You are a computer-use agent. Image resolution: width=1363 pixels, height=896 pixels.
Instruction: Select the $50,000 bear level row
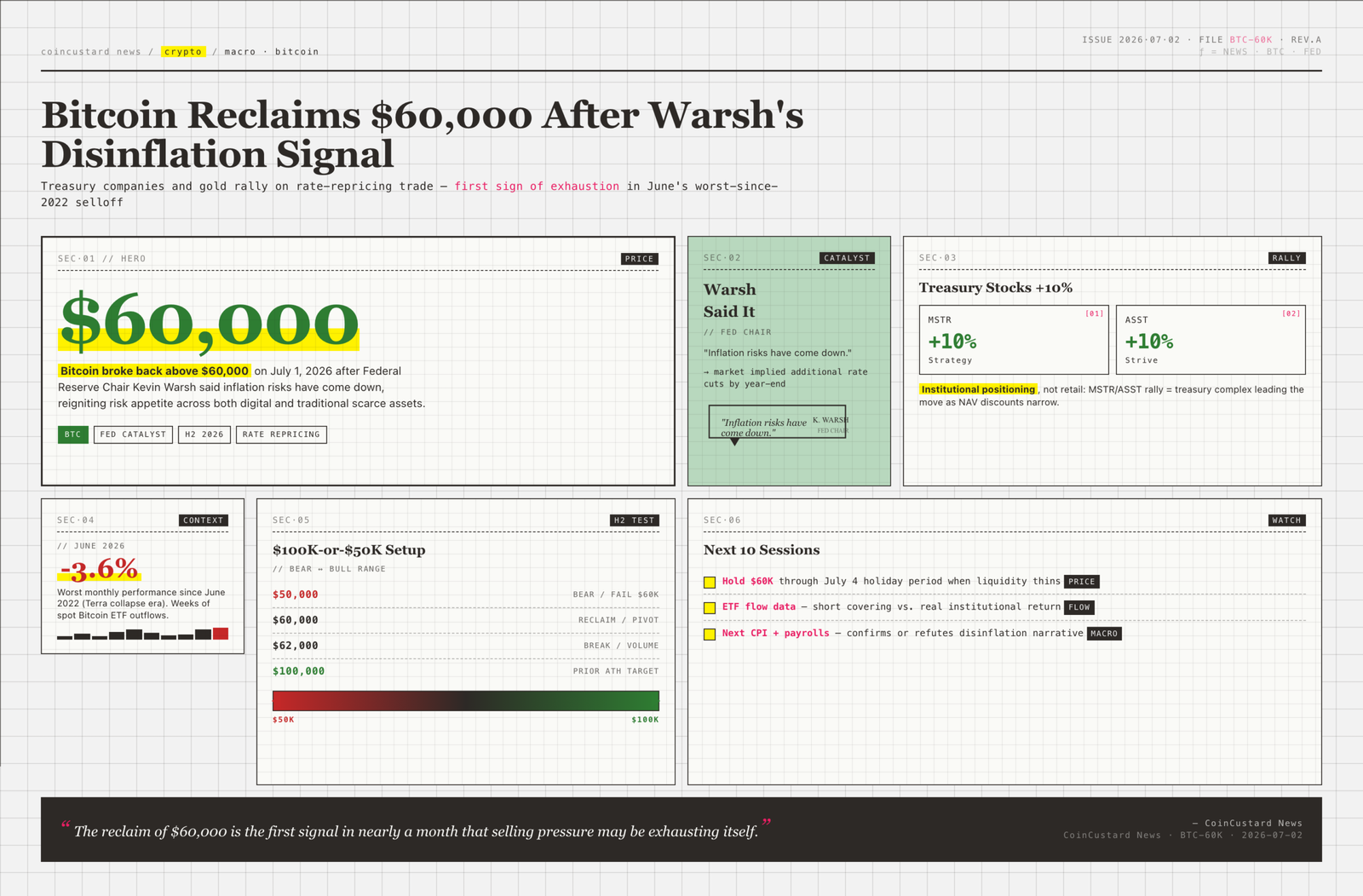(466, 594)
